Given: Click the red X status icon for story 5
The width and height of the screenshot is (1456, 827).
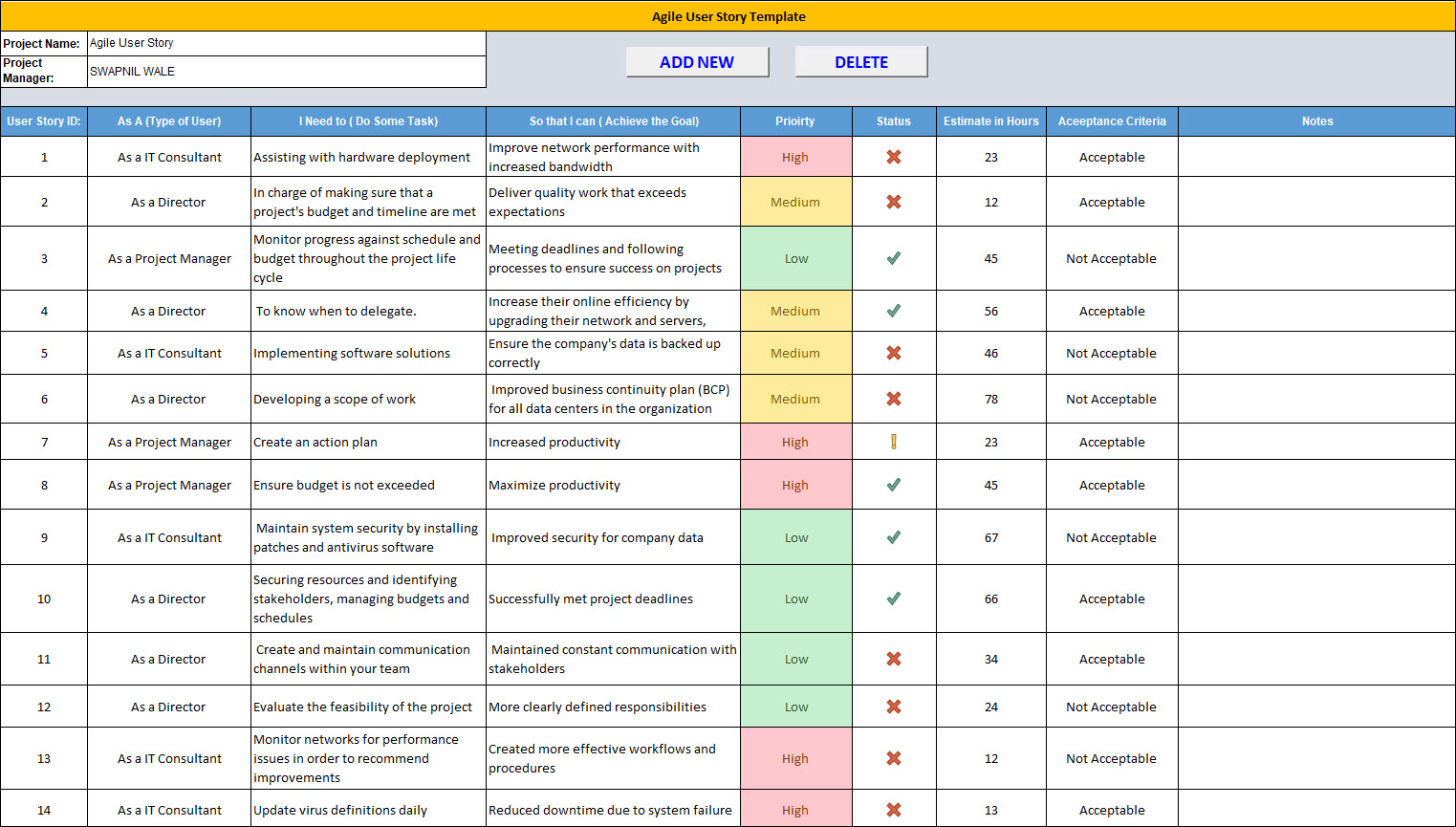Looking at the screenshot, I should [893, 353].
